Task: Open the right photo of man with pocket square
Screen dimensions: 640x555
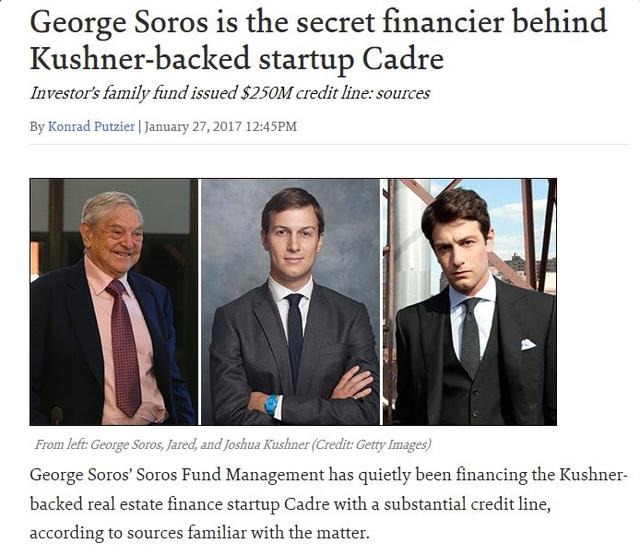Action: (x=470, y=301)
